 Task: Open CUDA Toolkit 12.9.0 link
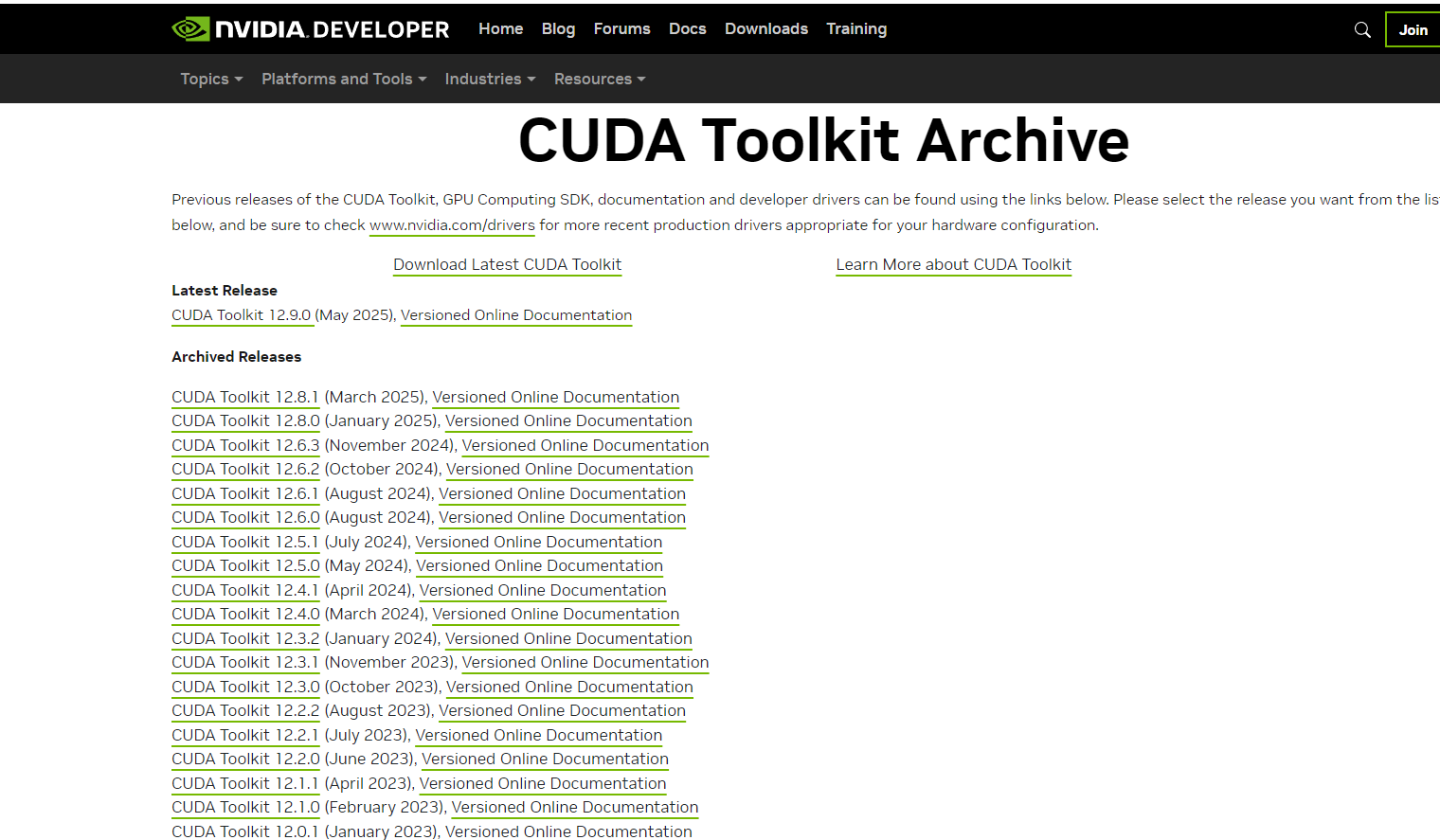click(242, 315)
